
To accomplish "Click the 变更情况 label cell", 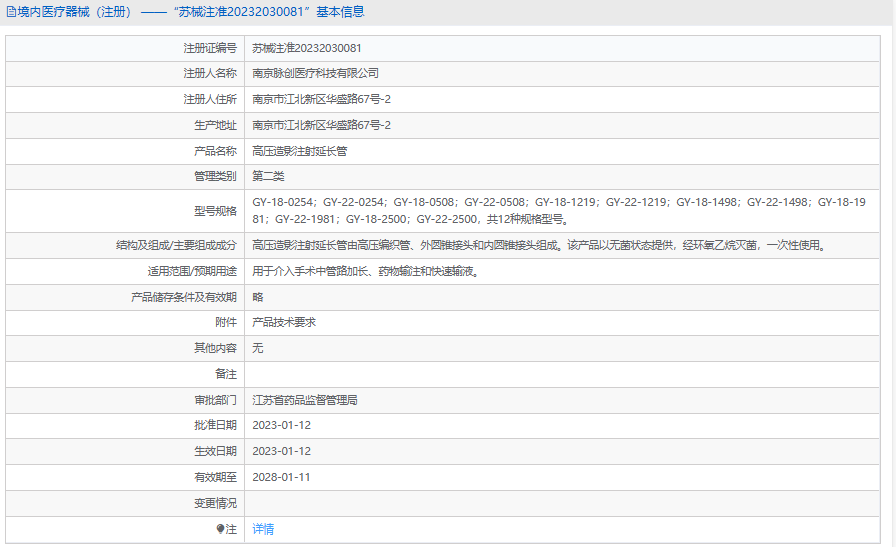I will pyautogui.click(x=125, y=504).
